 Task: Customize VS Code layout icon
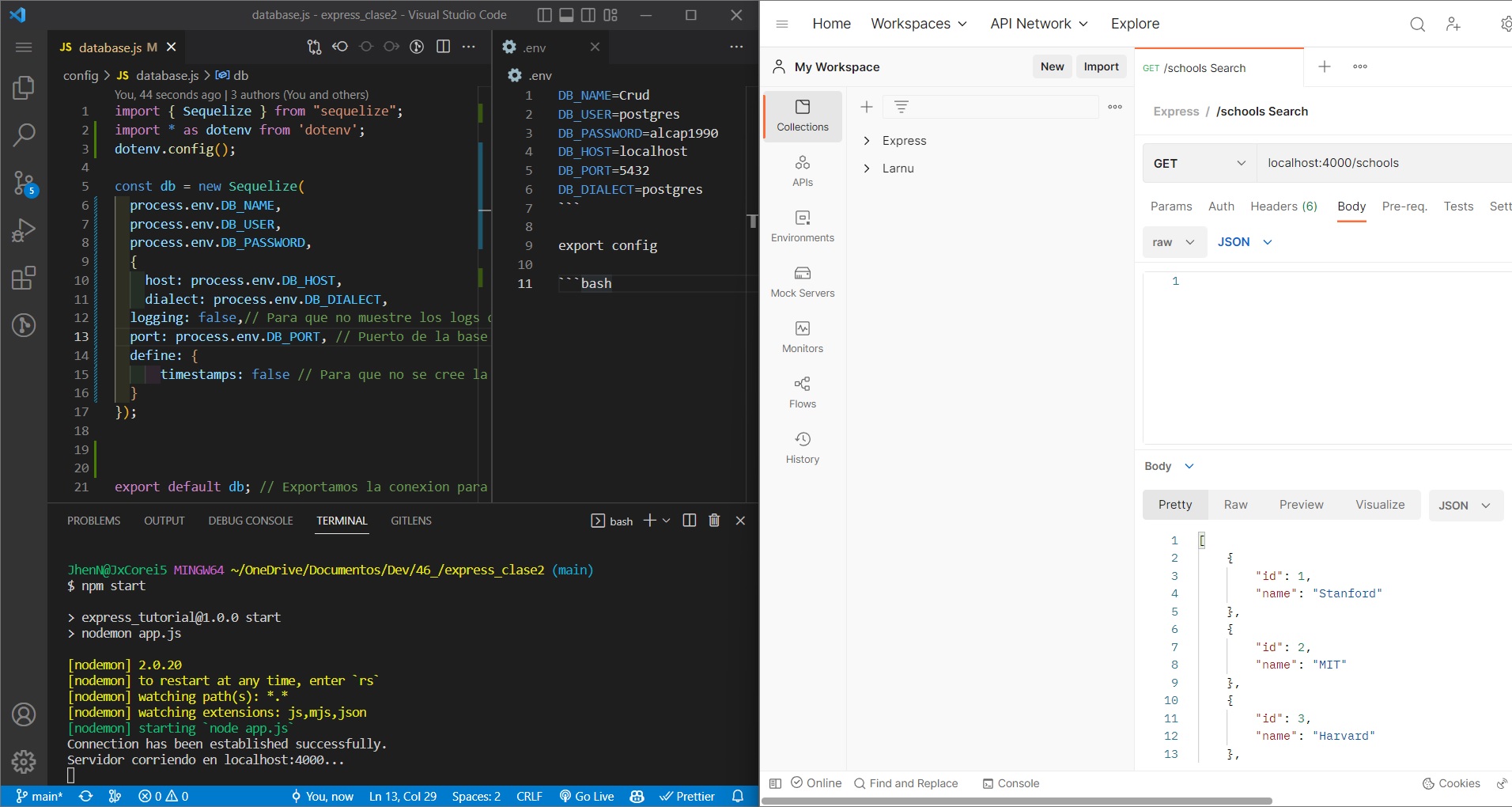coord(610,15)
